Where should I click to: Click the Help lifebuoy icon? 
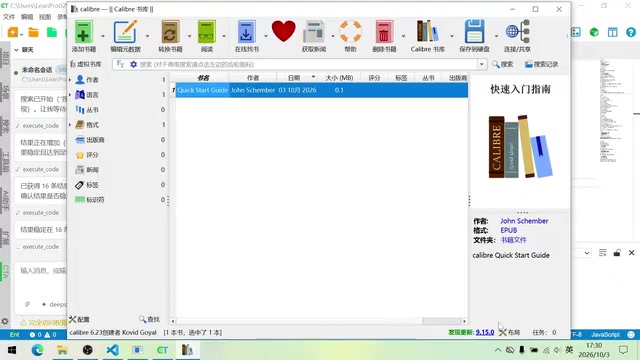coord(351,32)
